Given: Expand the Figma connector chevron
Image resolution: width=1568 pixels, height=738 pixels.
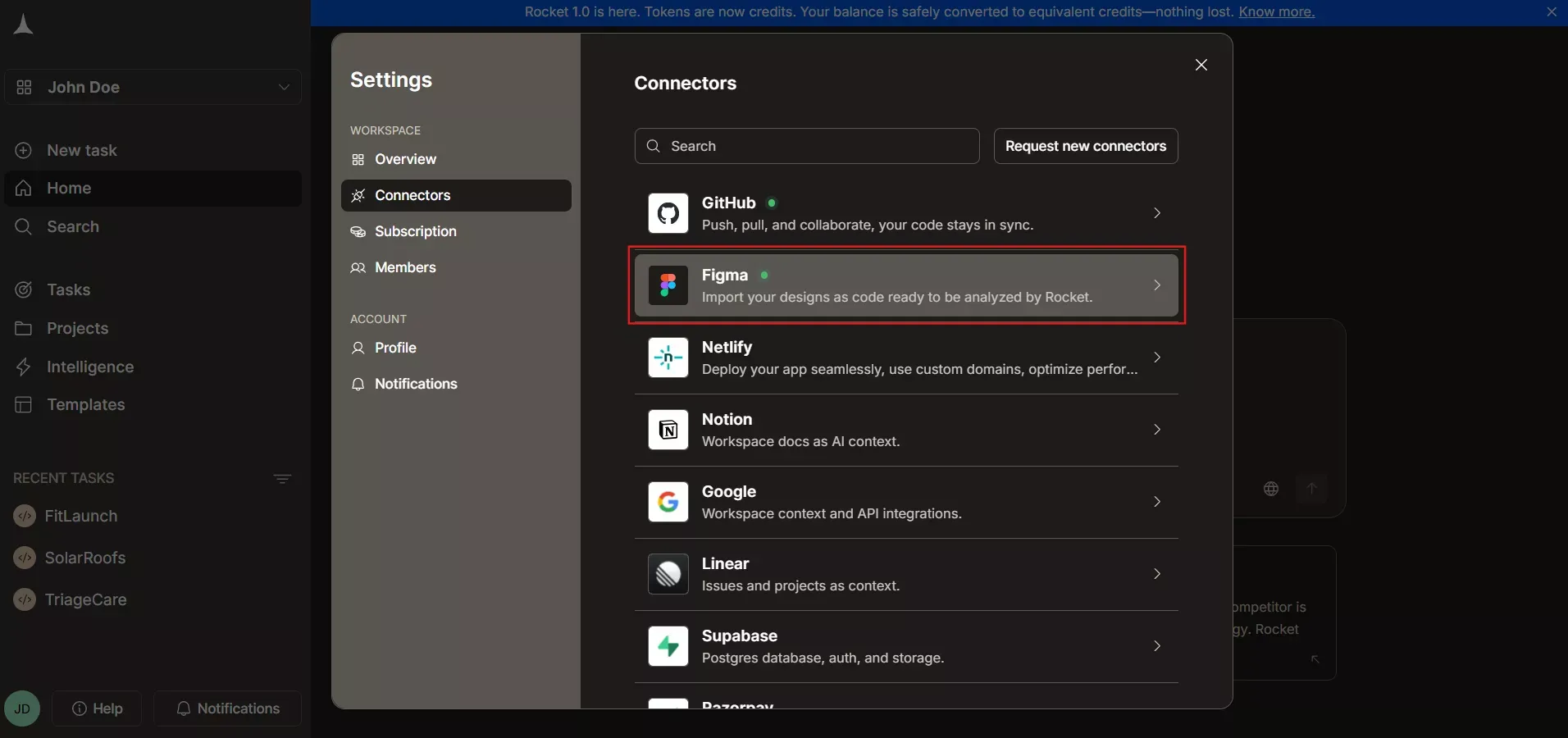Looking at the screenshot, I should pos(1157,285).
